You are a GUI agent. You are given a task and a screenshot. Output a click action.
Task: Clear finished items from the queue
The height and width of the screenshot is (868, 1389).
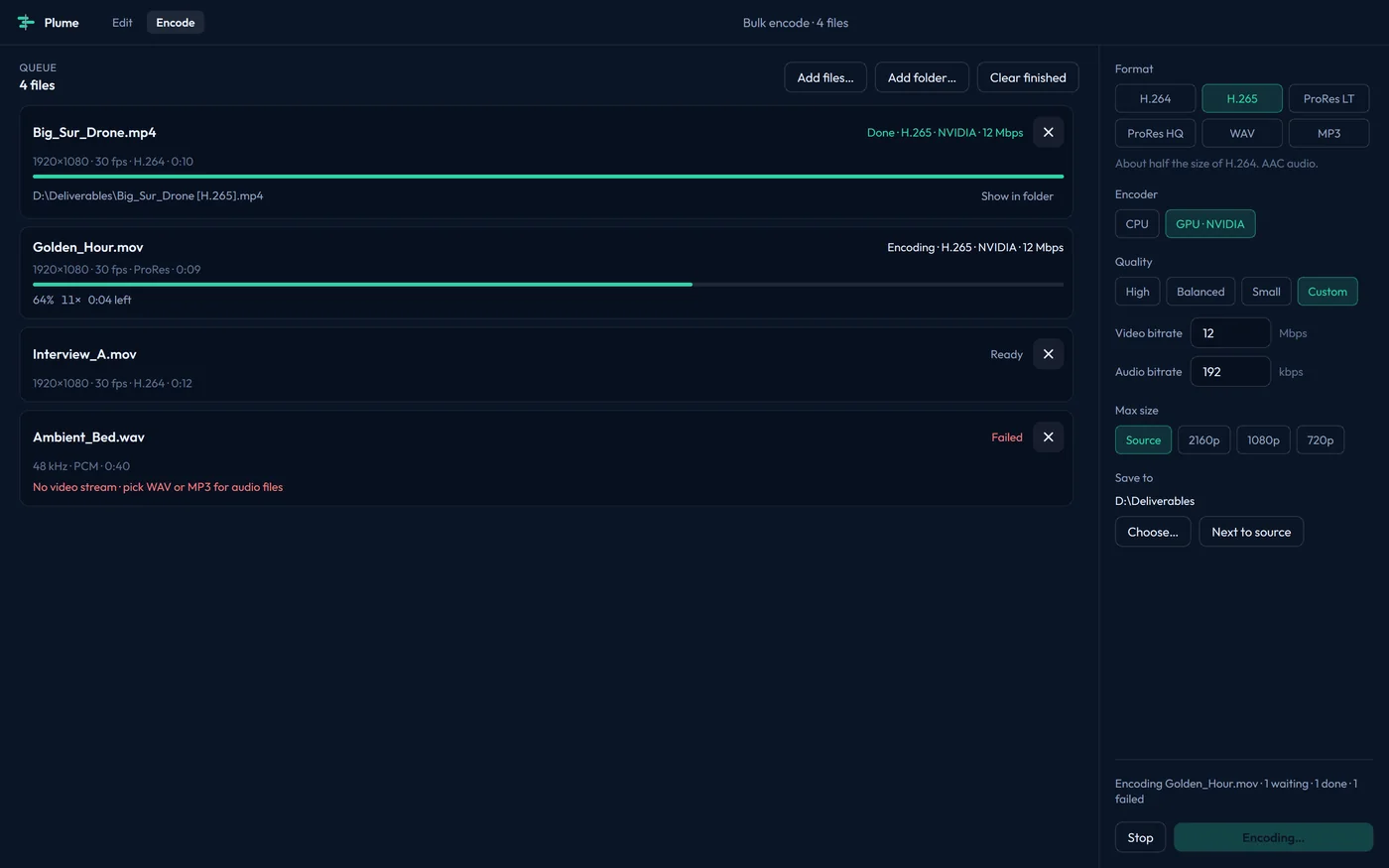coord(1028,77)
